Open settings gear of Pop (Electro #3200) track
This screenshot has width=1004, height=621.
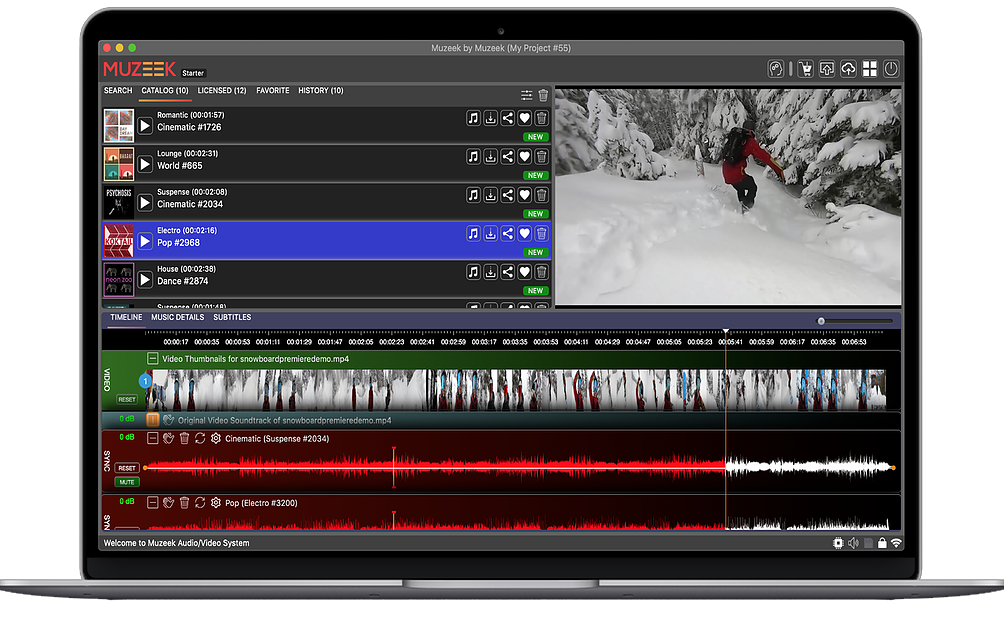point(216,503)
